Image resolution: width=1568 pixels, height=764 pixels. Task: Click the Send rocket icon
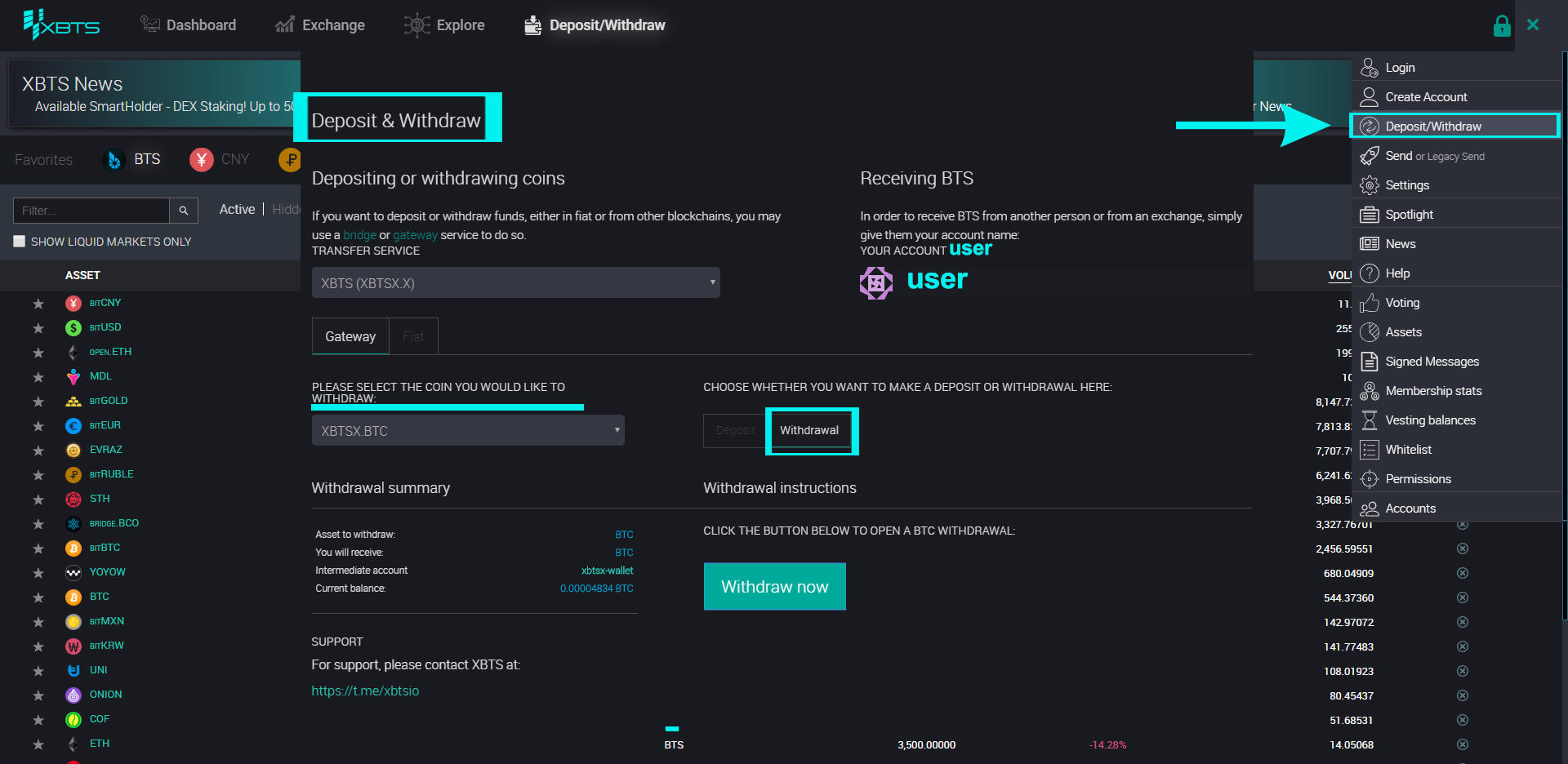point(1370,156)
